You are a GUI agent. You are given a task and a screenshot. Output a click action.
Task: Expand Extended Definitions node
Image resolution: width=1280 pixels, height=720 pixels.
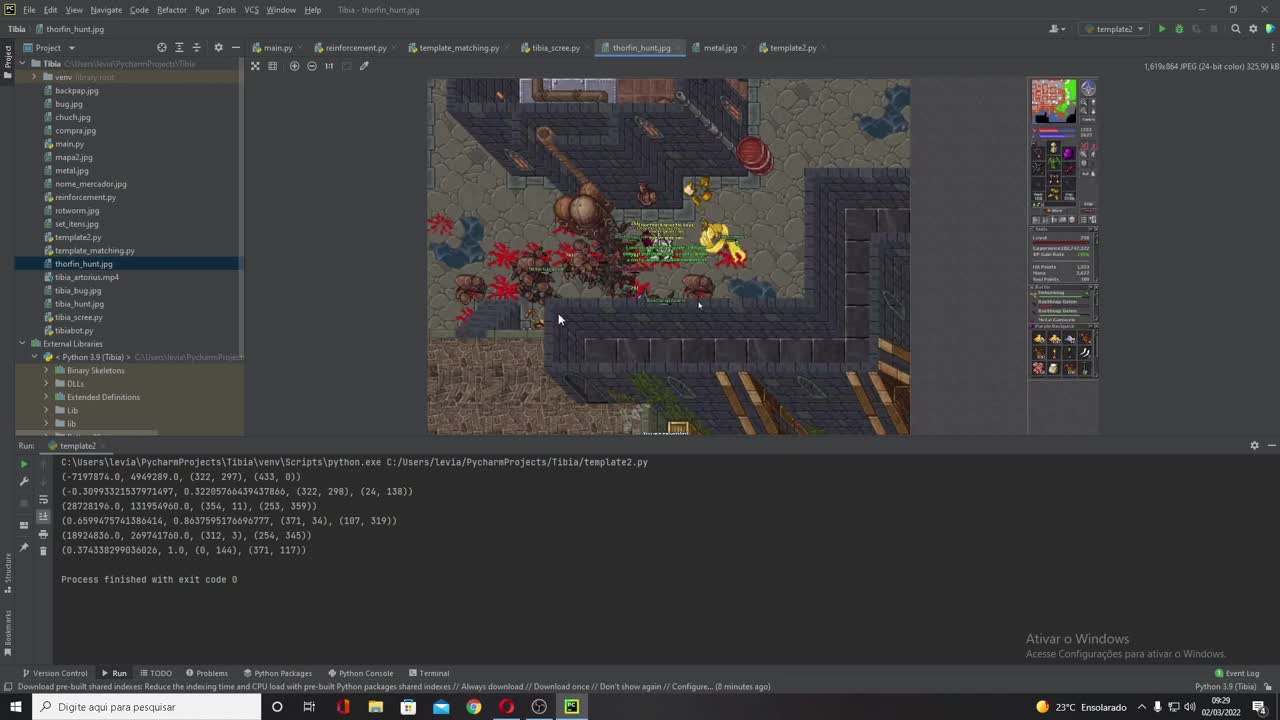pos(46,397)
